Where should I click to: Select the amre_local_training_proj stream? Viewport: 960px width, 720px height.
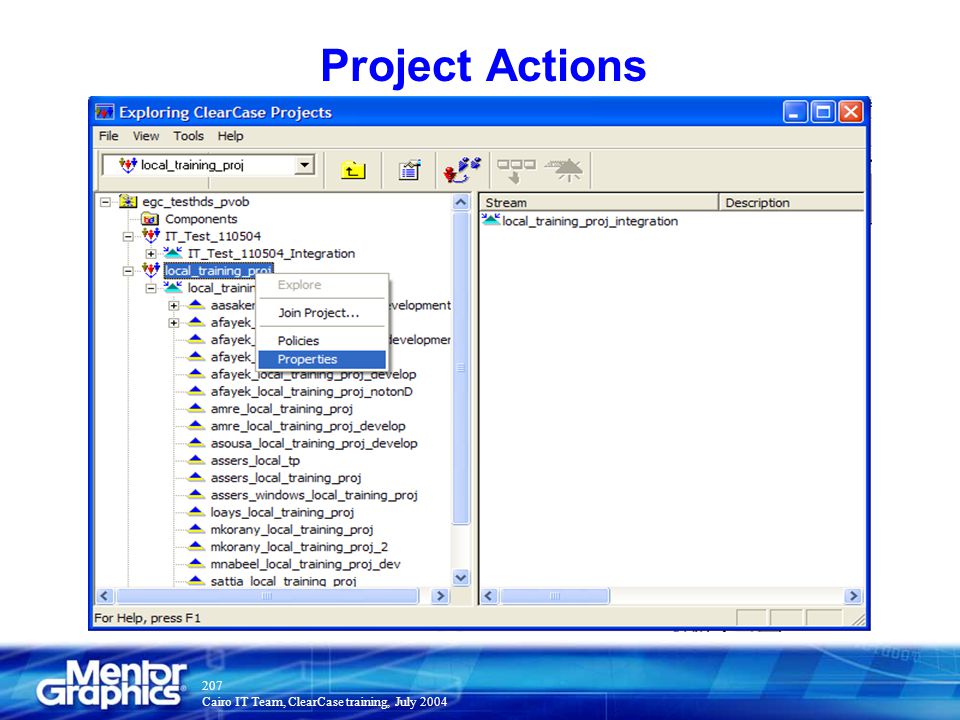[282, 408]
